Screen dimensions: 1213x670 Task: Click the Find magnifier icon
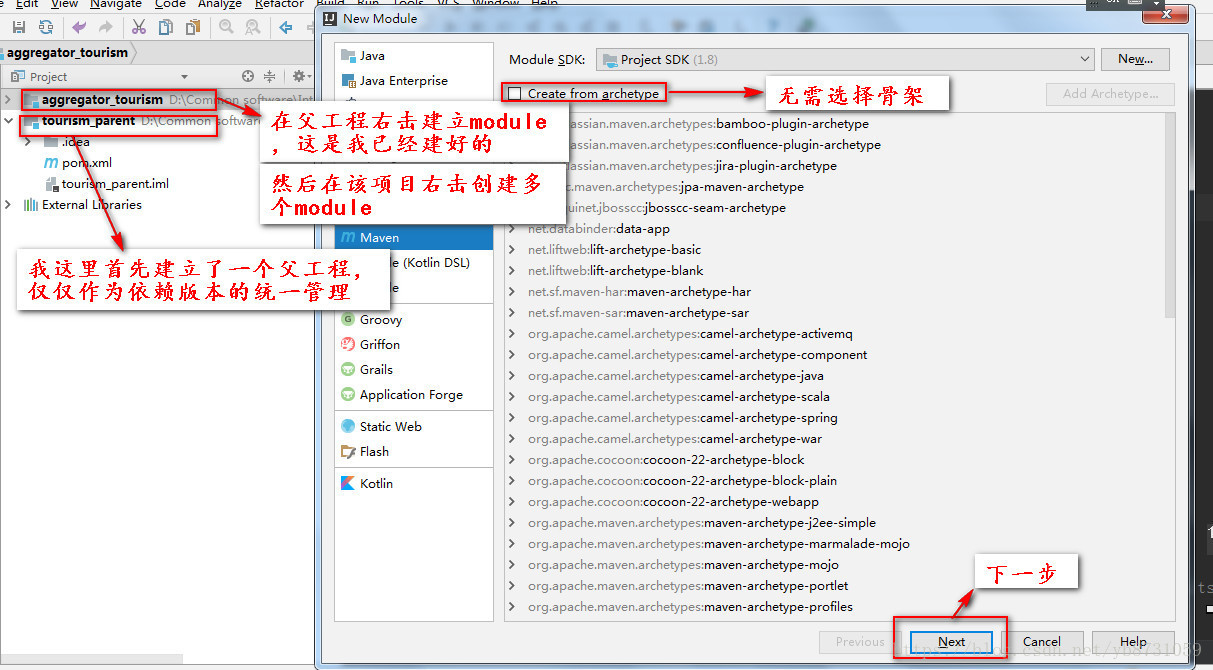226,27
